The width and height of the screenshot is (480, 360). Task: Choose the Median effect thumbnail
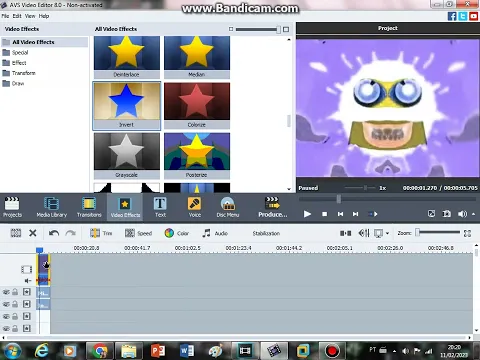(x=197, y=57)
